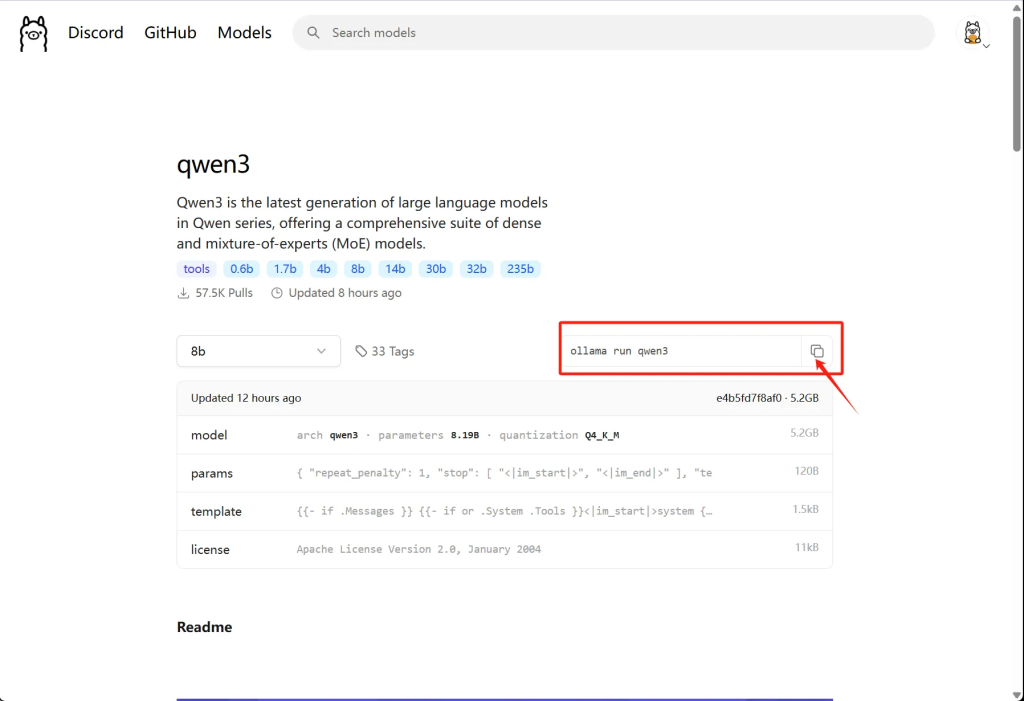Click the Updated 12 hours ago text
1024x701 pixels.
246,398
